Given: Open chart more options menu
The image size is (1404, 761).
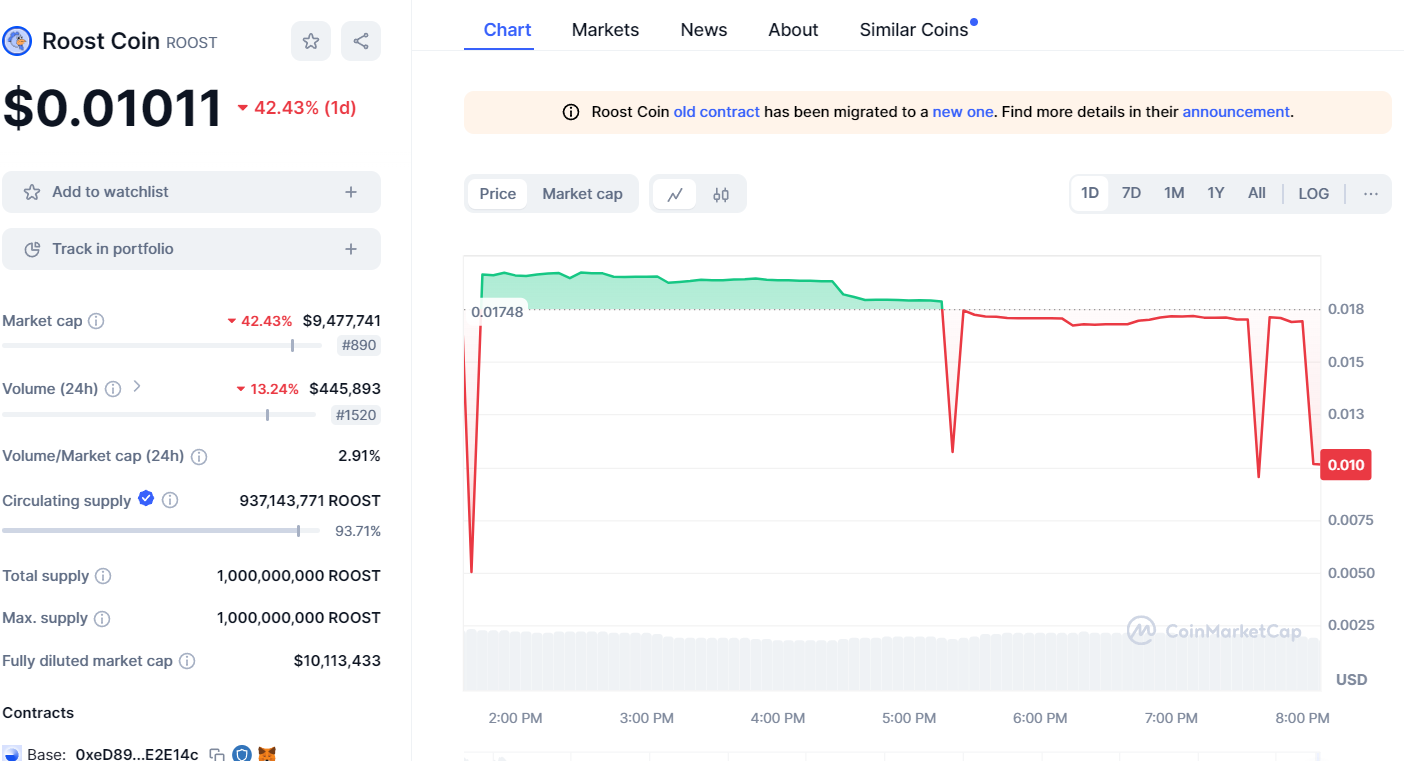Looking at the screenshot, I should 1370,193.
